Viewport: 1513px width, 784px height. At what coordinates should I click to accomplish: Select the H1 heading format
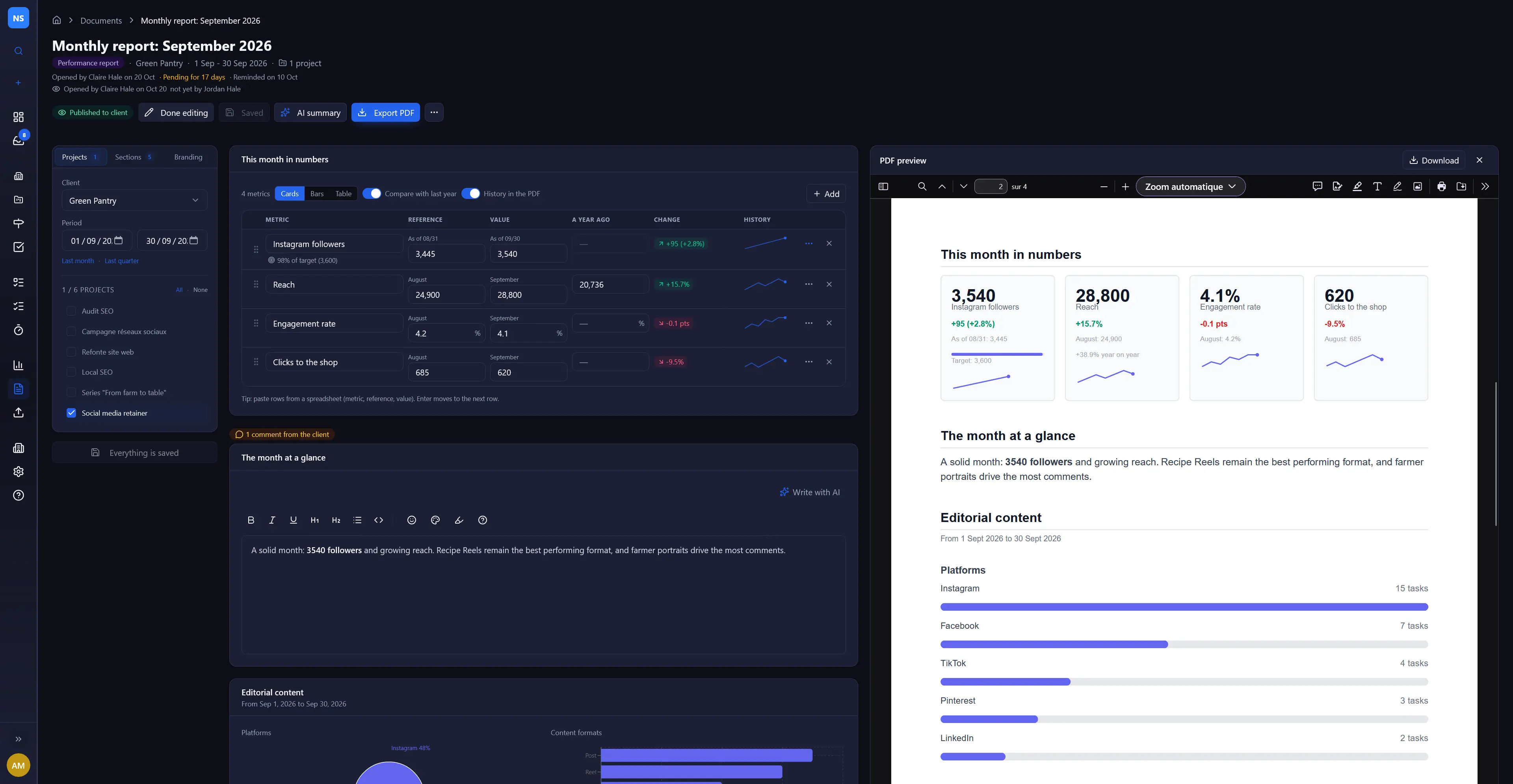[315, 520]
